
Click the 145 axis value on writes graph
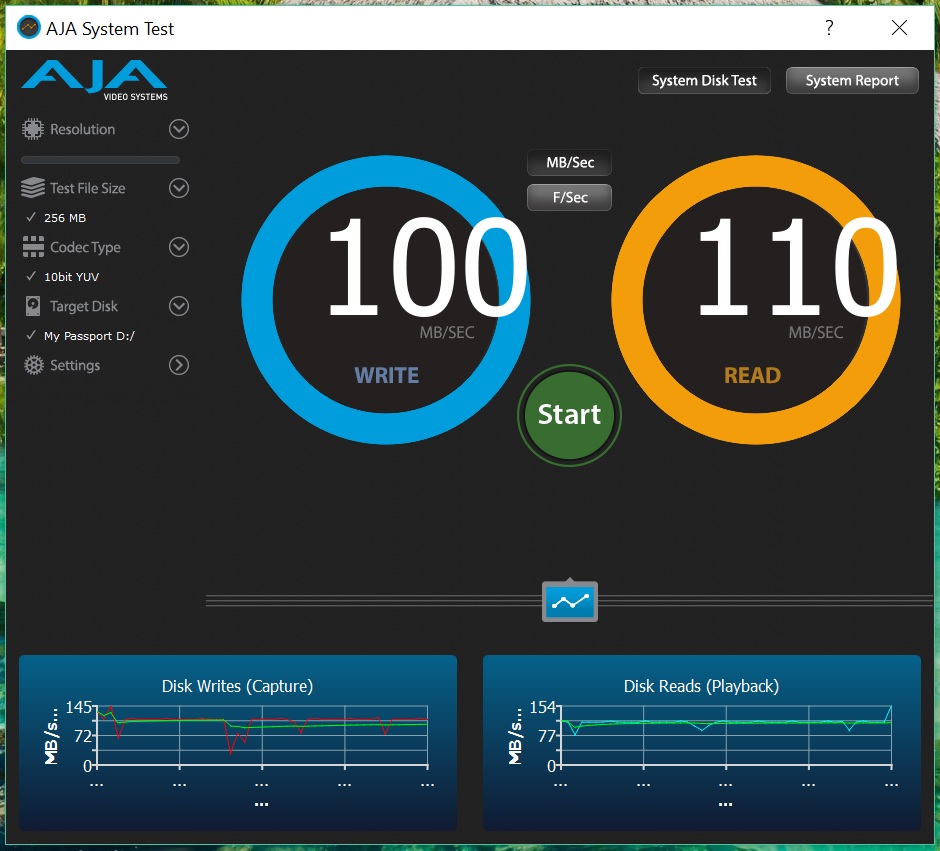point(79,707)
